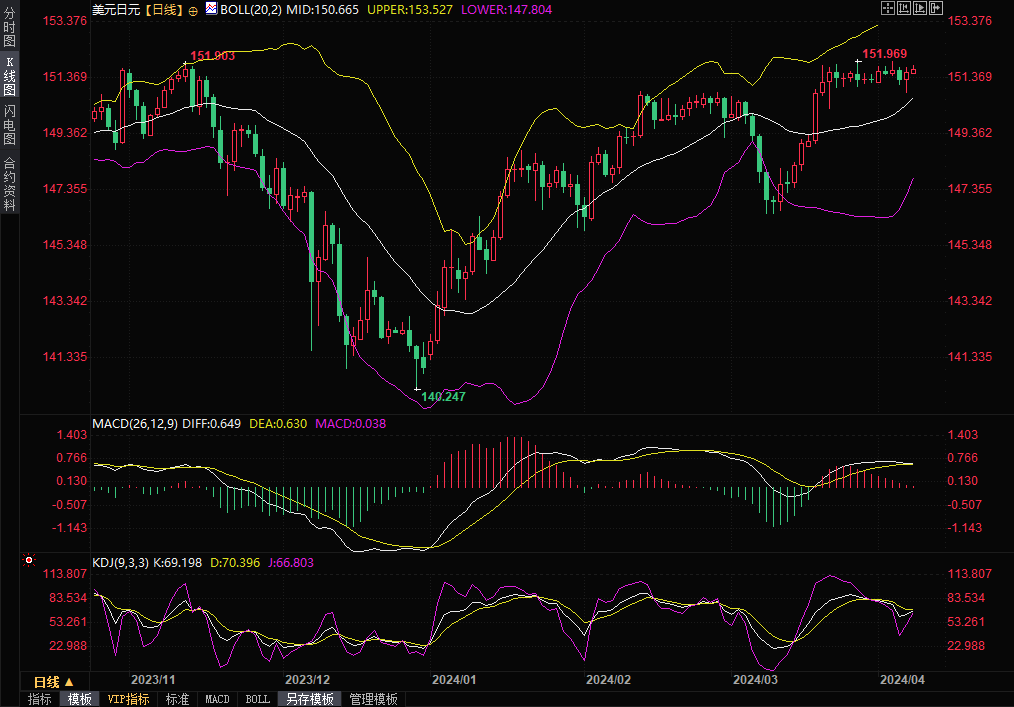
Task: Click the expand-right panel arrow icon
Action: coord(936,8)
